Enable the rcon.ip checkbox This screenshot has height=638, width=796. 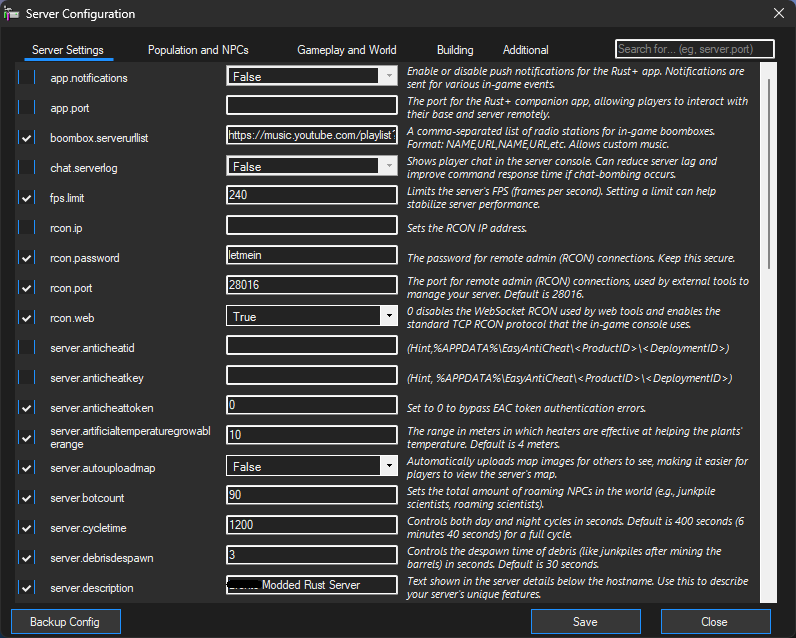pyautogui.click(x=26, y=227)
